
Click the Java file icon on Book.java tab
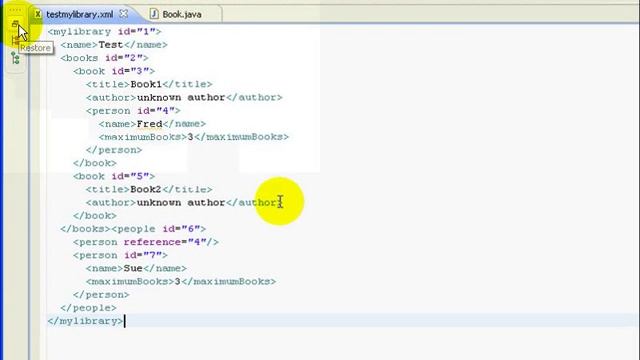click(154, 14)
